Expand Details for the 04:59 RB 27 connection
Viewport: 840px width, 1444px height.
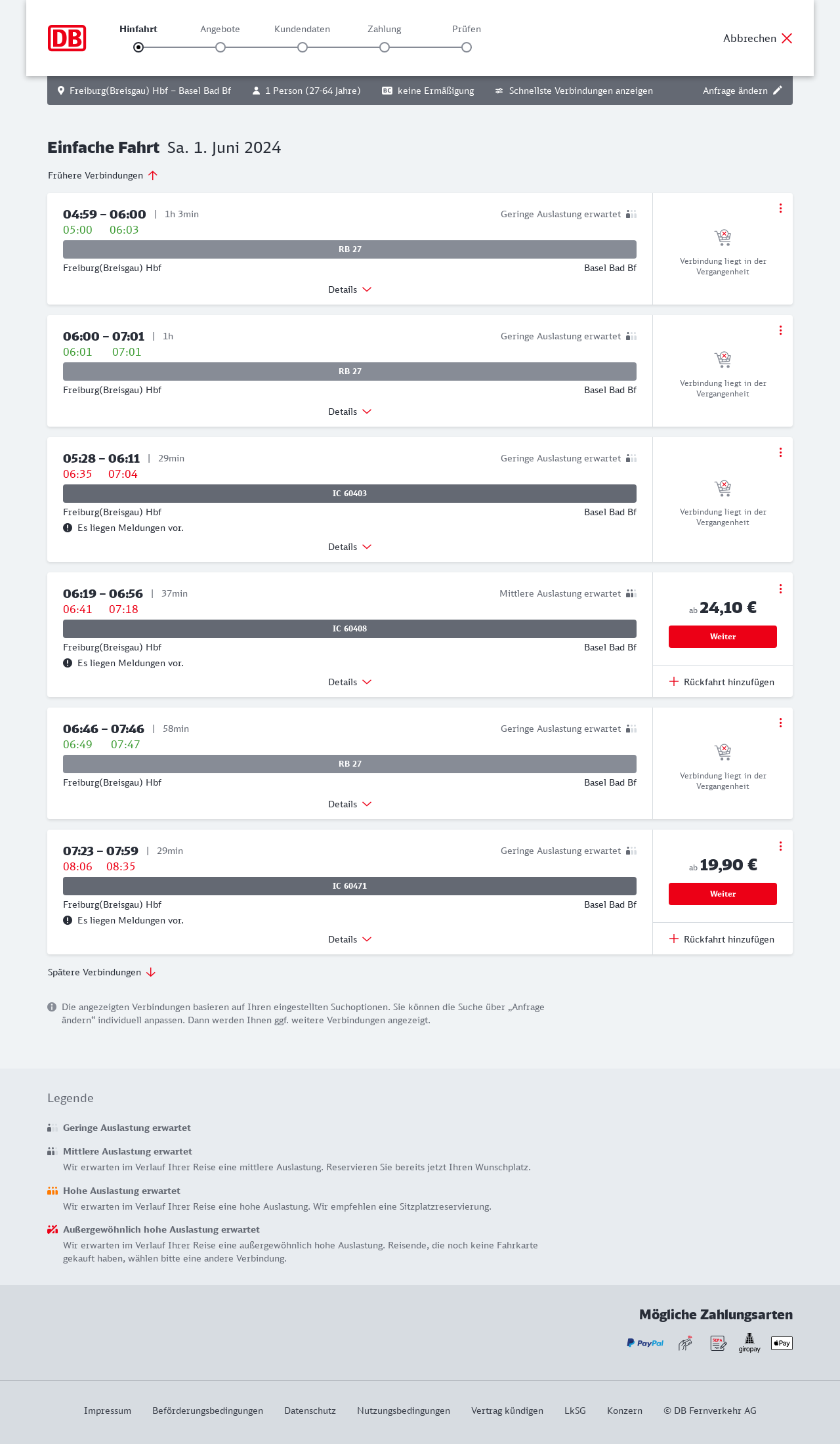click(x=350, y=289)
